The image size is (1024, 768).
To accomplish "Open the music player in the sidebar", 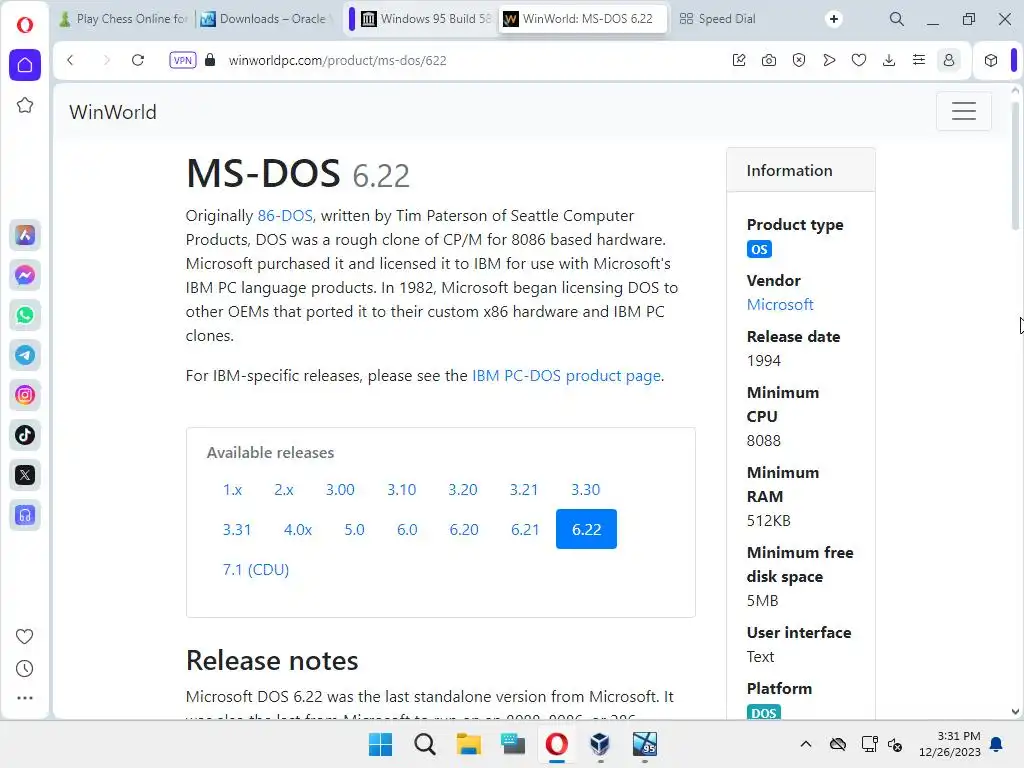I will (x=25, y=515).
